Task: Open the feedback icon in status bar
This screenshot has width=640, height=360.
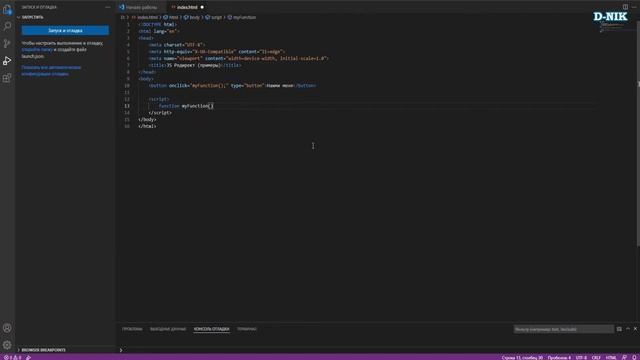Action: tap(624, 358)
